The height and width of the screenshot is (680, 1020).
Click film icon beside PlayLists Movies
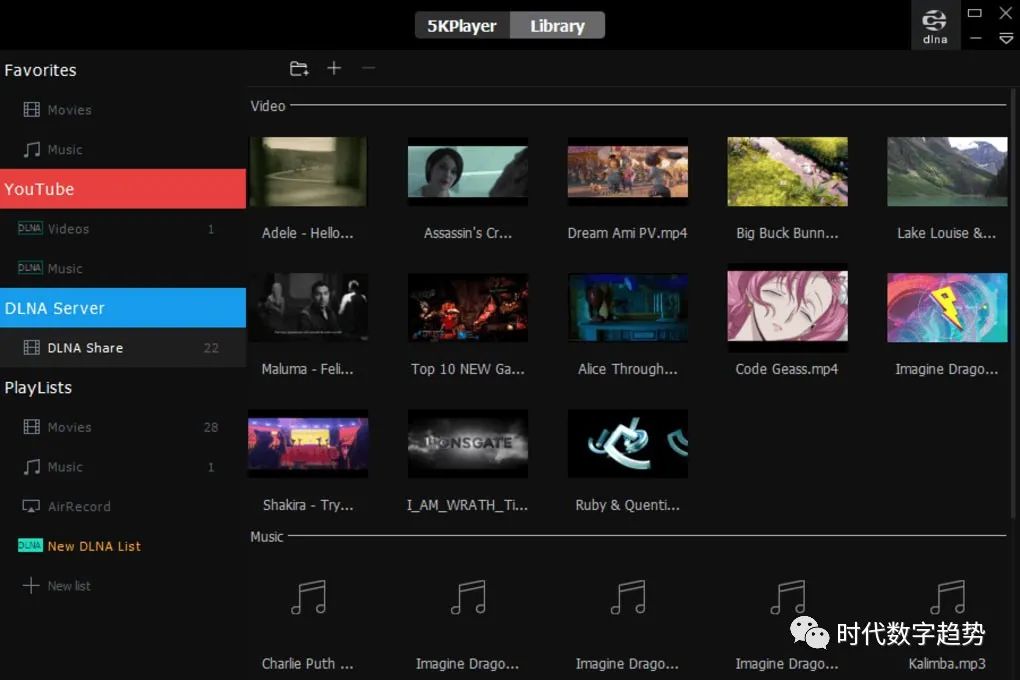coord(31,427)
